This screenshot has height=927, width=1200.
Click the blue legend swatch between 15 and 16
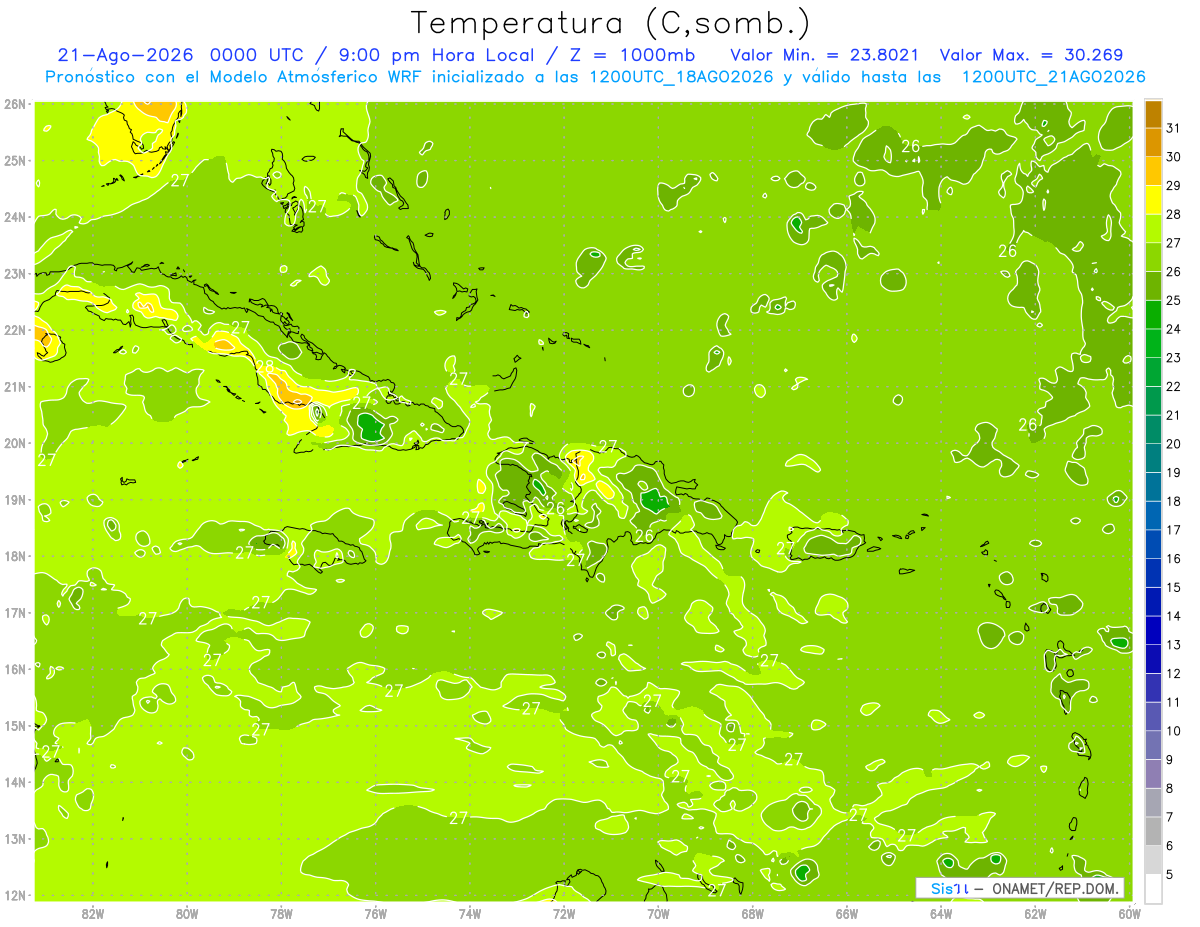tap(1154, 573)
